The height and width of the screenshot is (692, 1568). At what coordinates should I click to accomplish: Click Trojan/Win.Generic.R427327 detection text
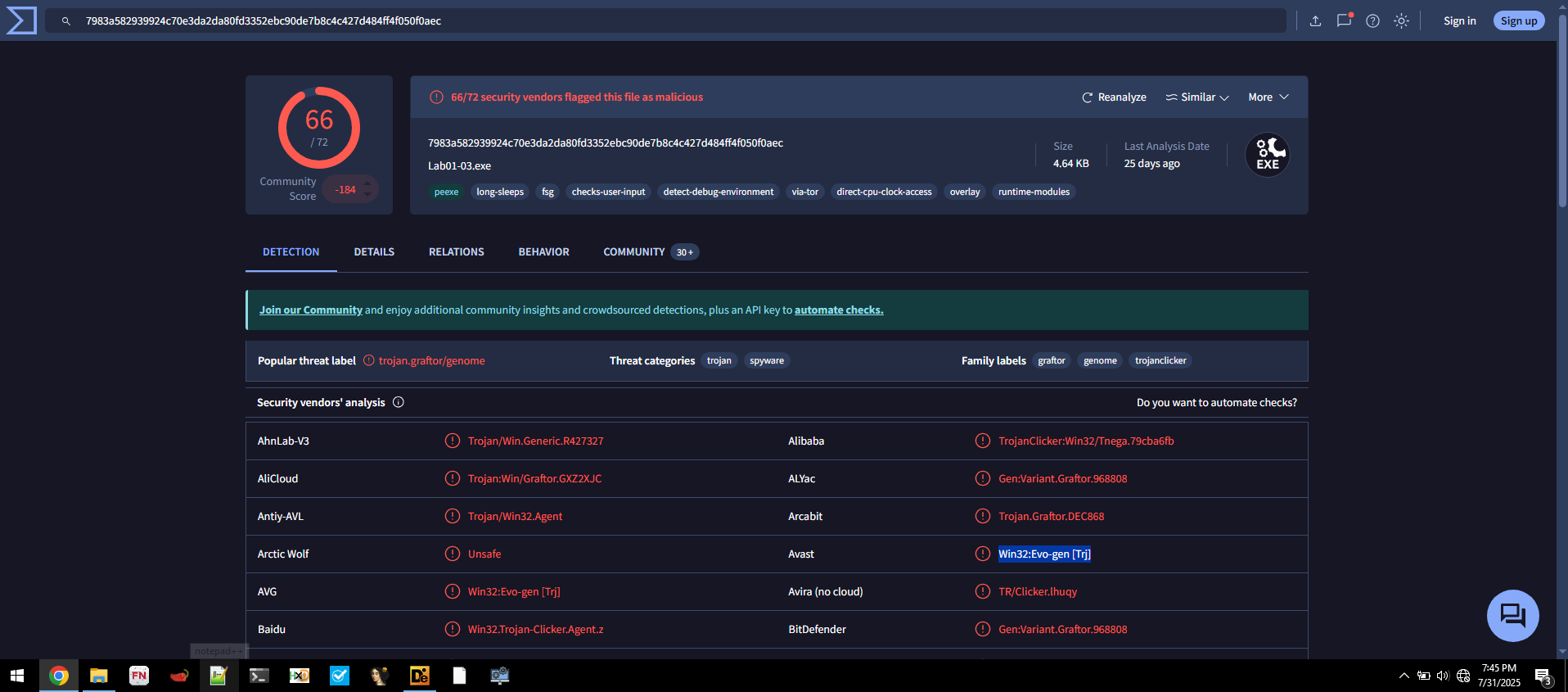click(536, 441)
